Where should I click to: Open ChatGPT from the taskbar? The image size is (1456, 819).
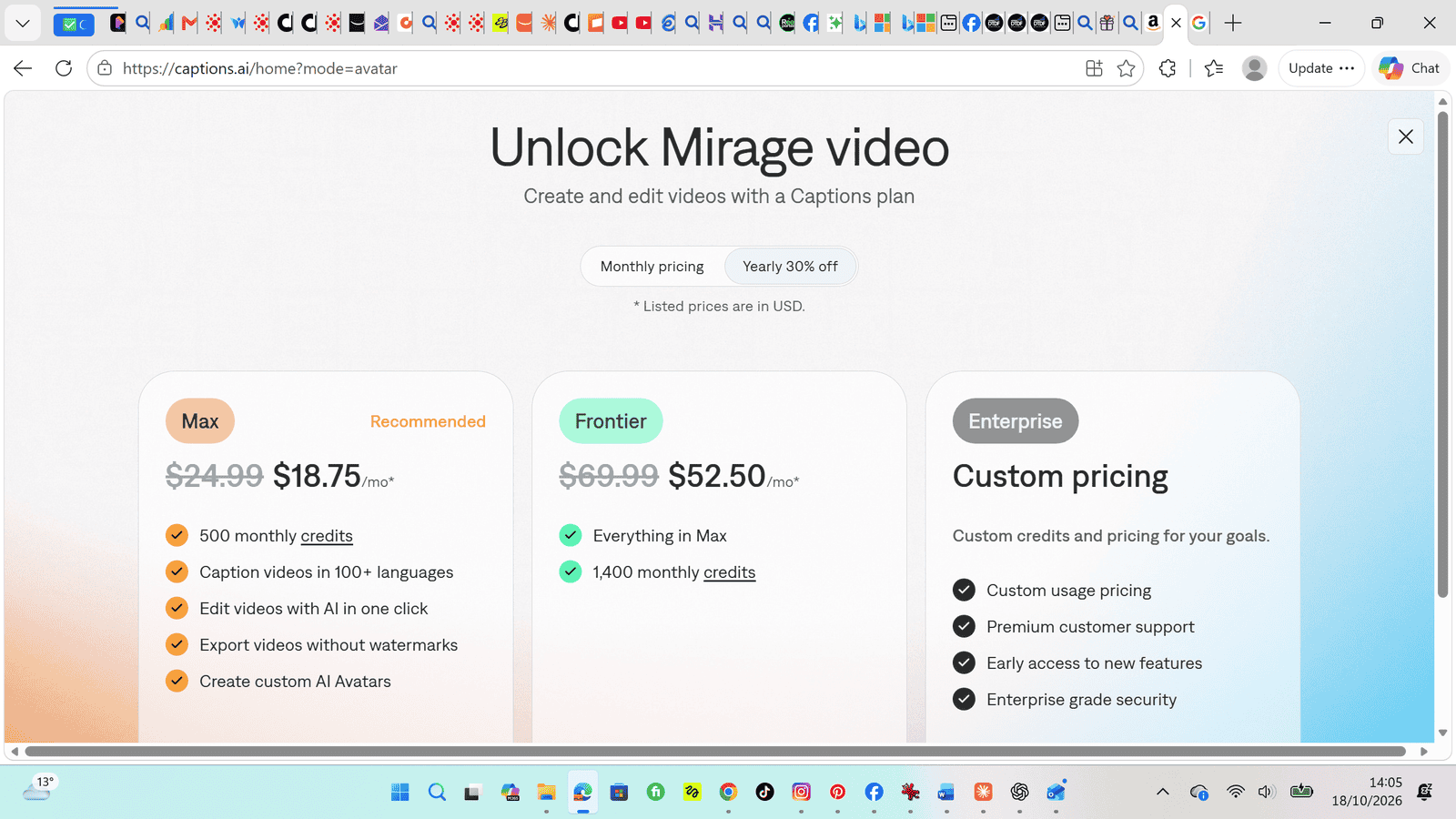[x=1019, y=792]
